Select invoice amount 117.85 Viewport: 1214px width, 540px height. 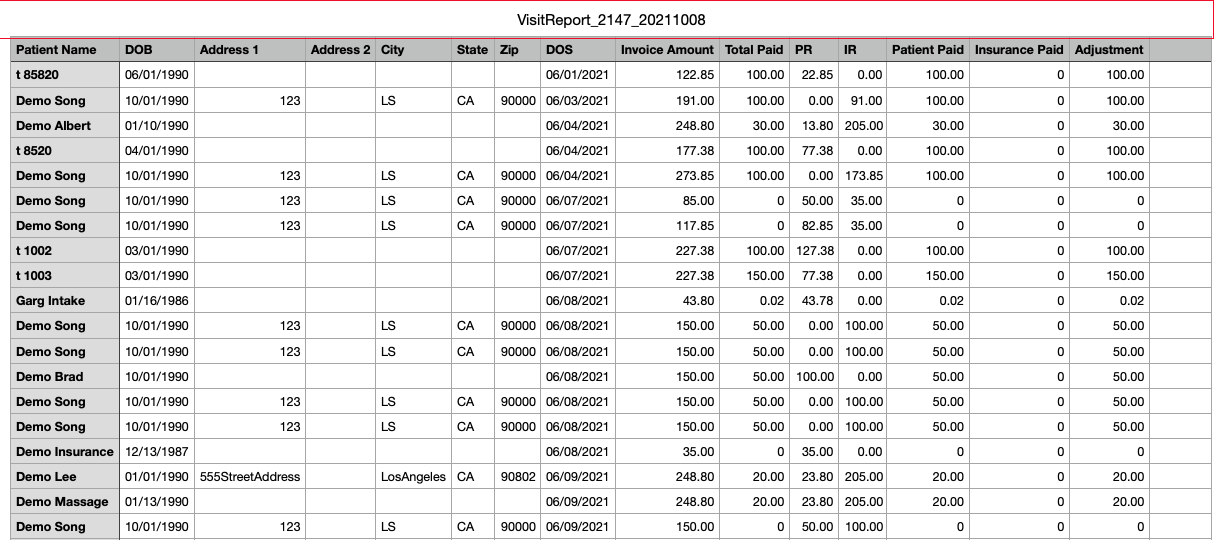(668, 225)
